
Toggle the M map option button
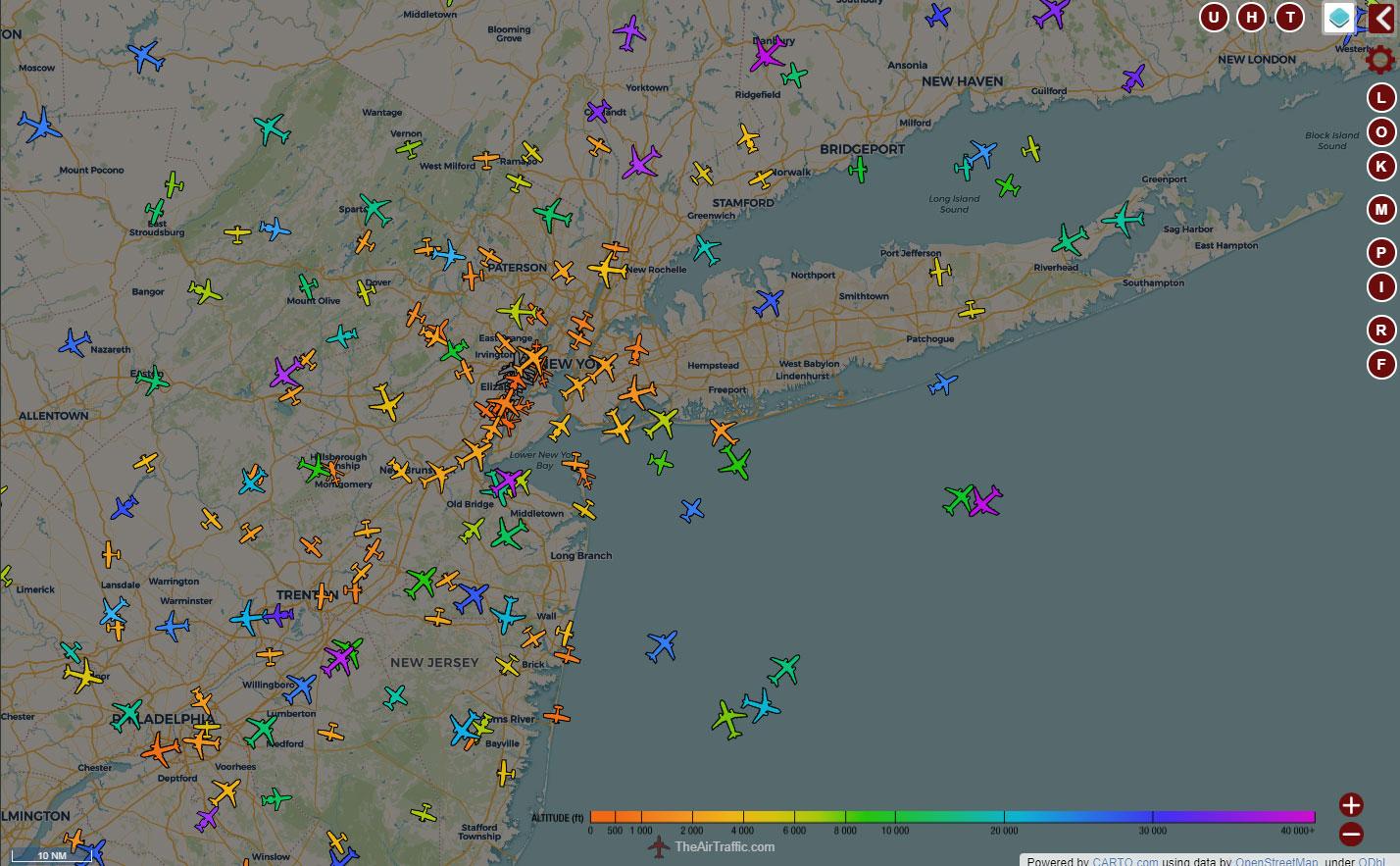(1381, 209)
